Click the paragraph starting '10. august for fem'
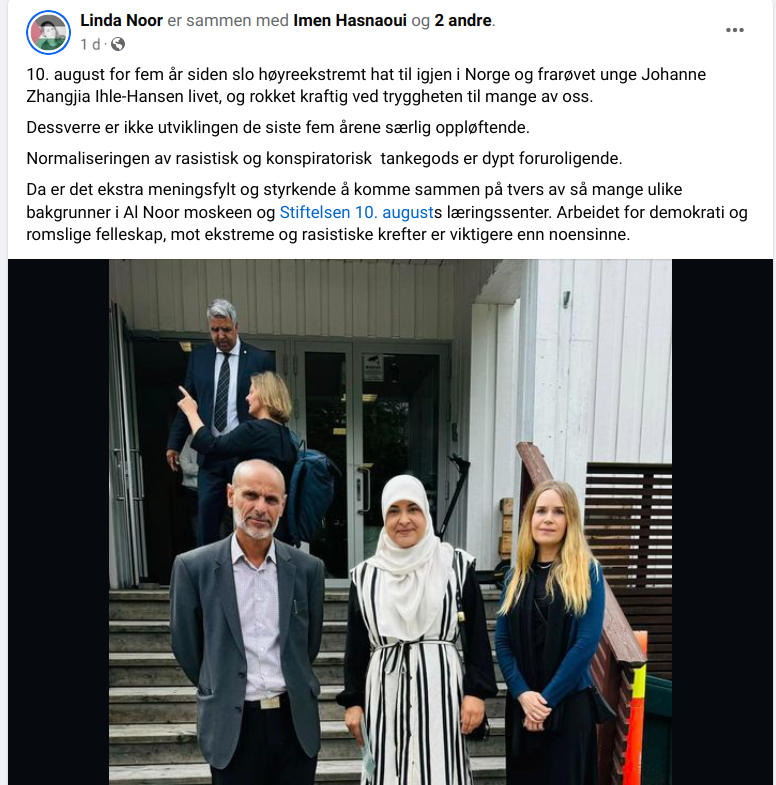Image resolution: width=776 pixels, height=785 pixels. [366, 85]
